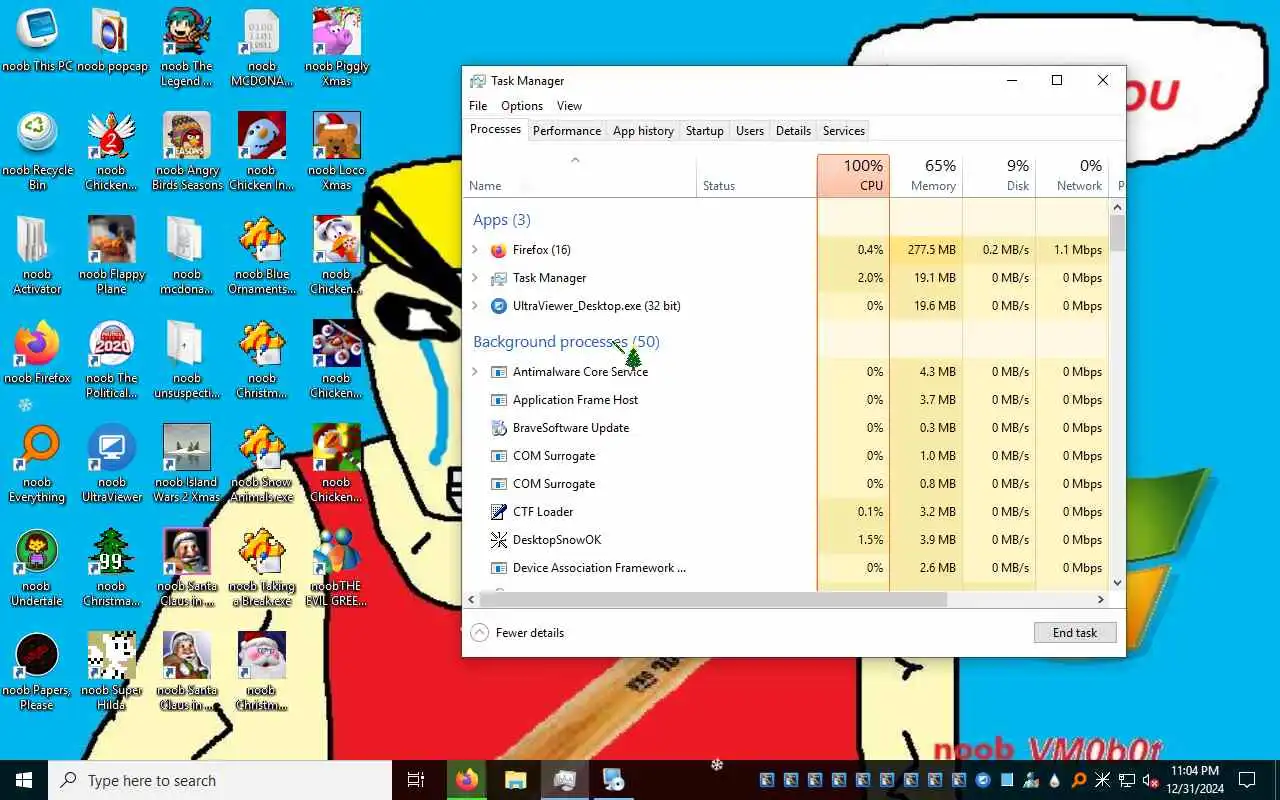Expand the Antimalware Core Service entry

[x=475, y=372]
